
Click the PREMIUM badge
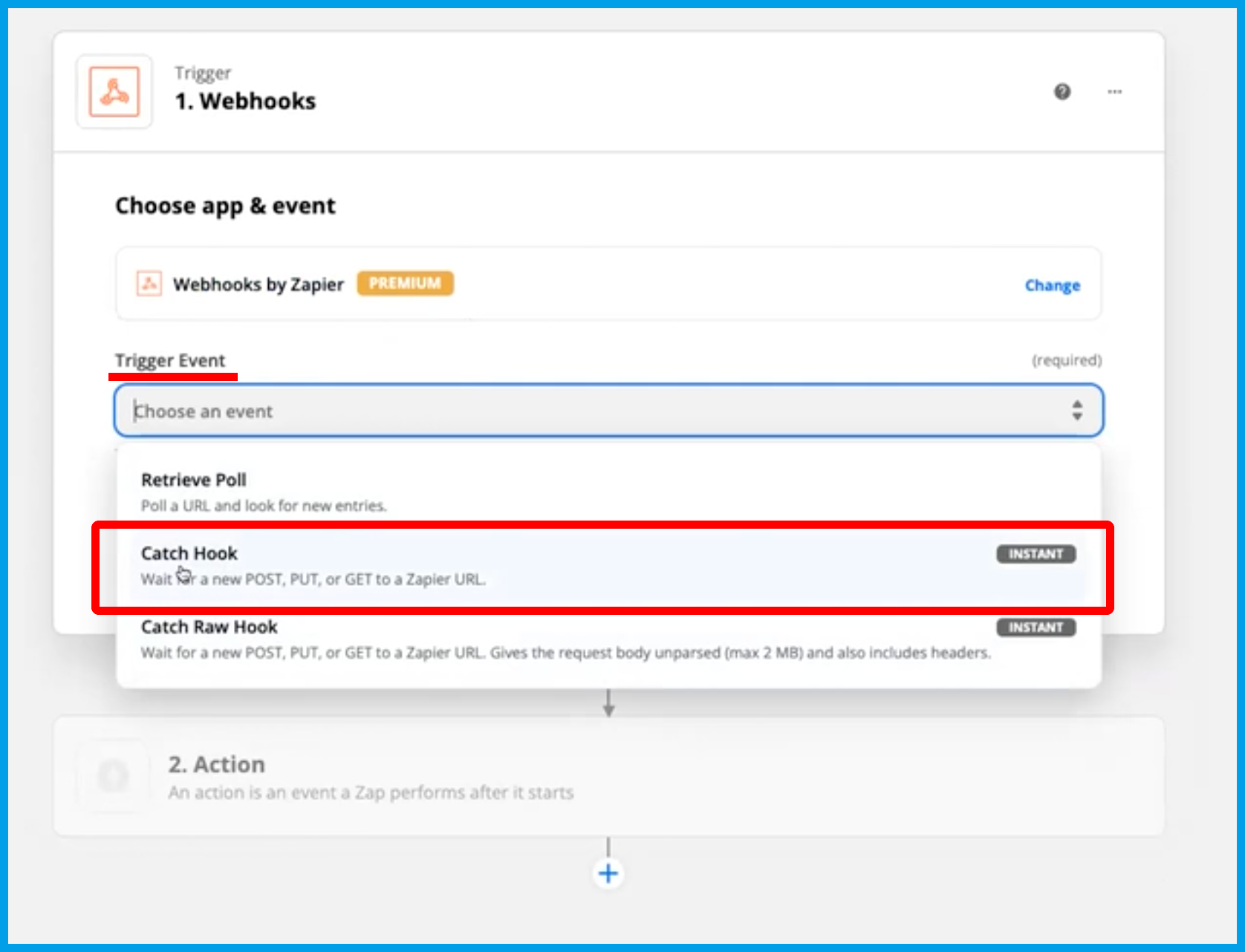point(405,284)
